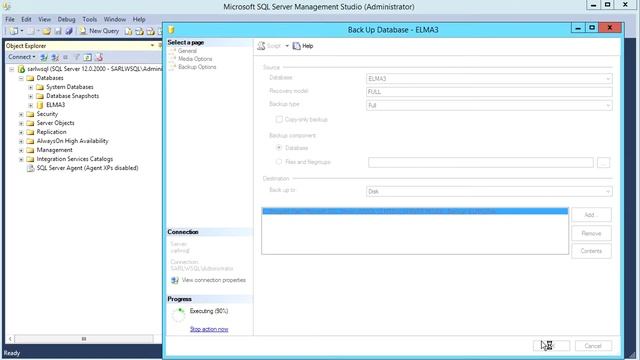Click the SQL Server Agent icon in tree
Screen dimensions: 640x360
tap(30, 168)
